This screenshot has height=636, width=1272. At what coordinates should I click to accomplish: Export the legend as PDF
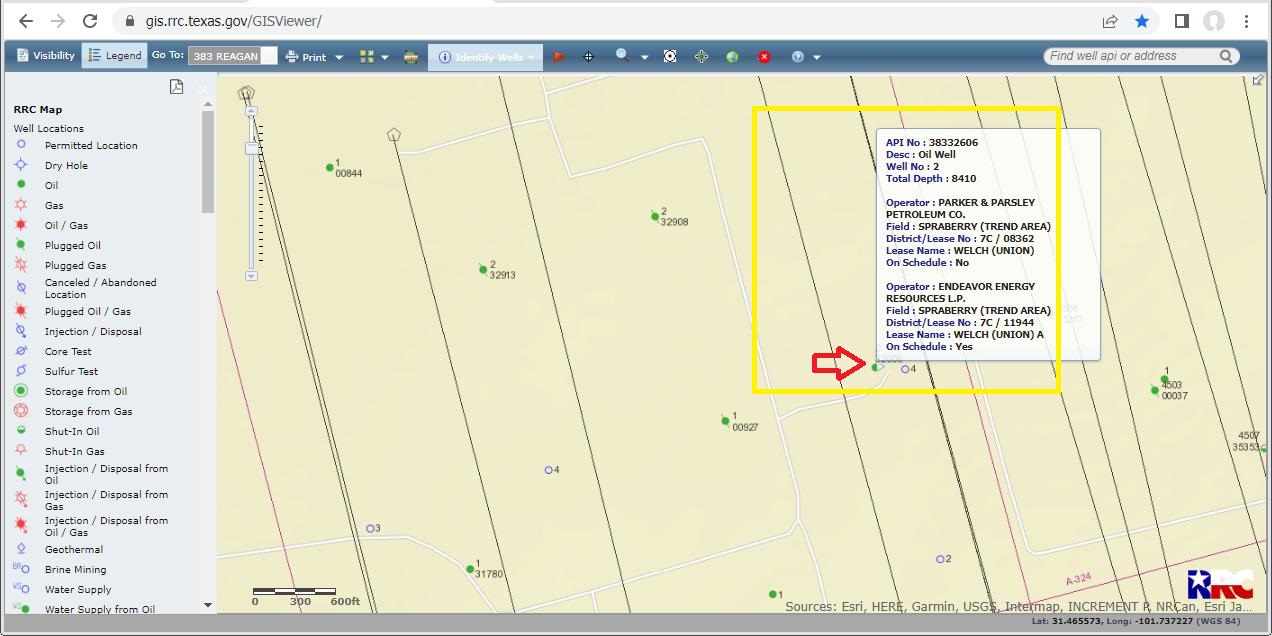tap(176, 87)
